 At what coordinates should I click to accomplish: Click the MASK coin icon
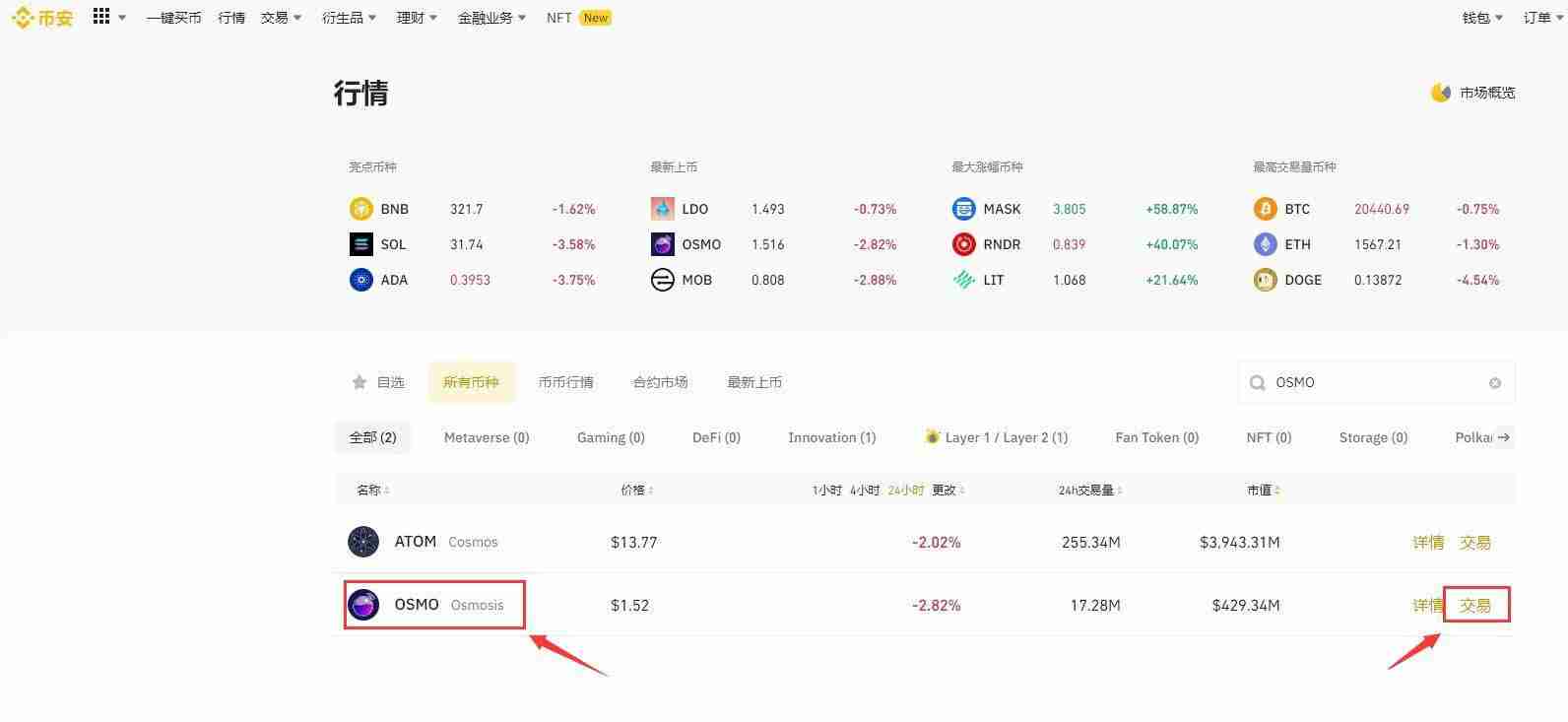[x=963, y=209]
